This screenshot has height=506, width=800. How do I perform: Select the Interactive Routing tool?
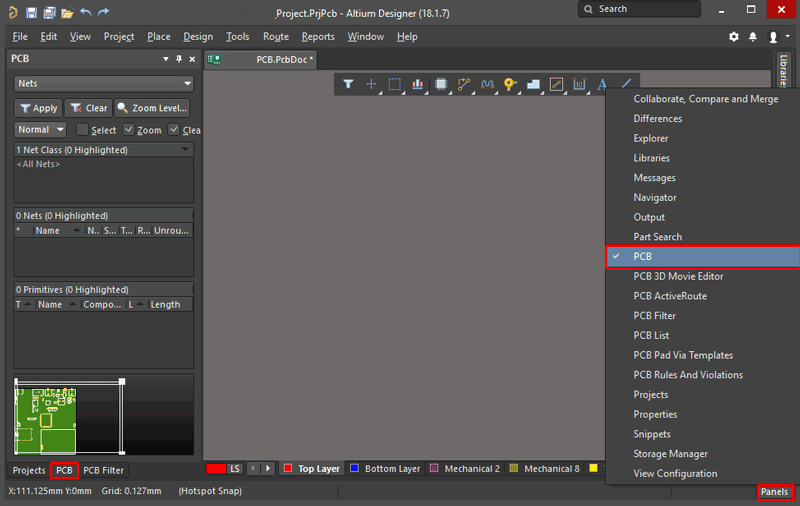[464, 84]
